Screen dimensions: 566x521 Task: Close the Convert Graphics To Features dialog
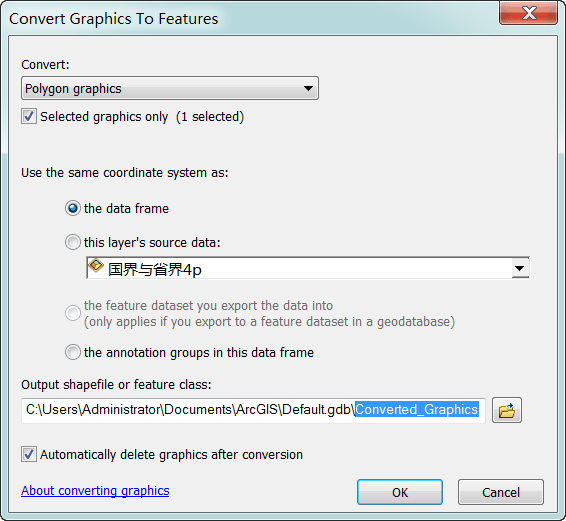point(528,13)
